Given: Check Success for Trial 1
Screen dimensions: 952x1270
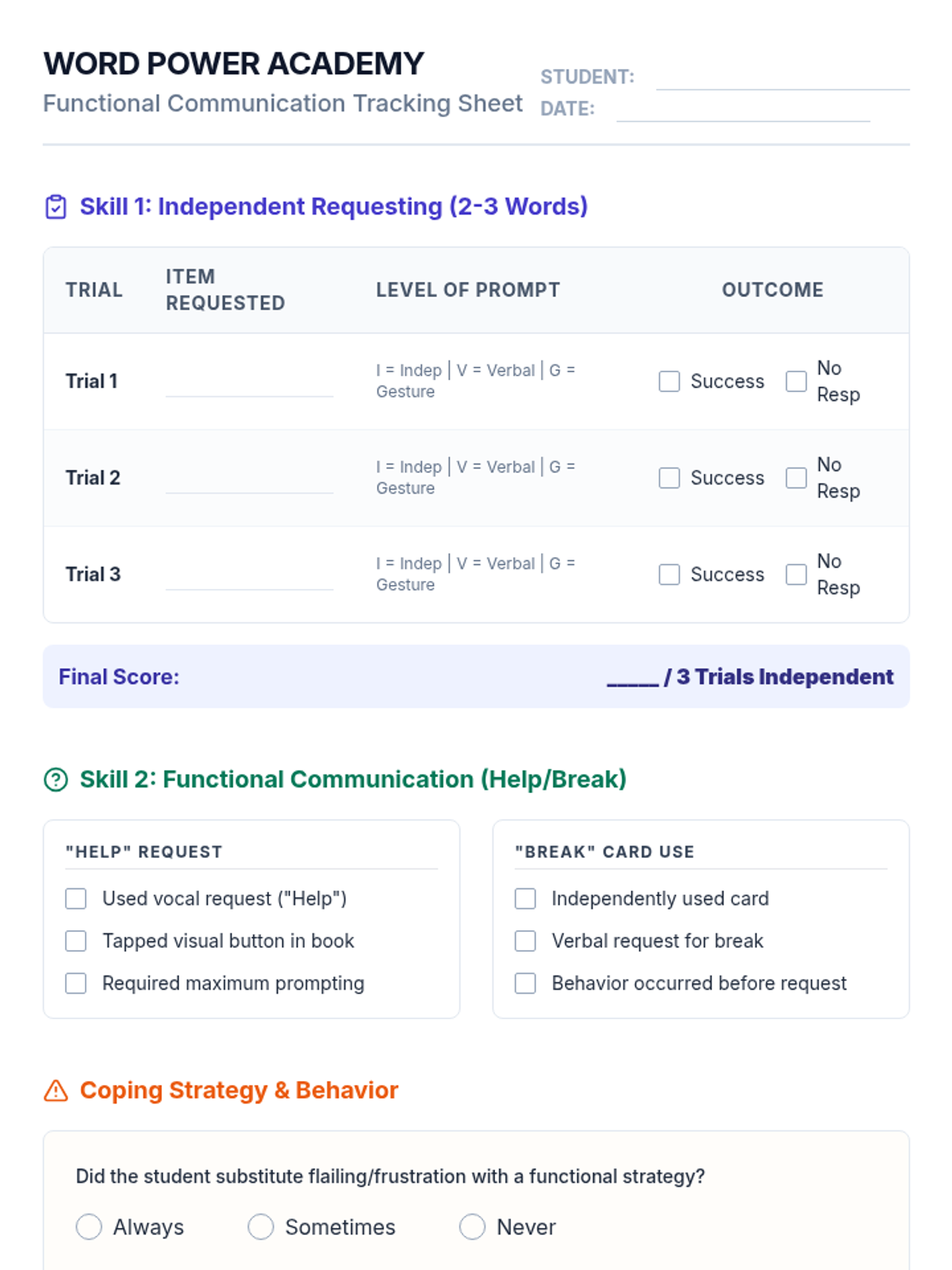Looking at the screenshot, I should [x=670, y=382].
